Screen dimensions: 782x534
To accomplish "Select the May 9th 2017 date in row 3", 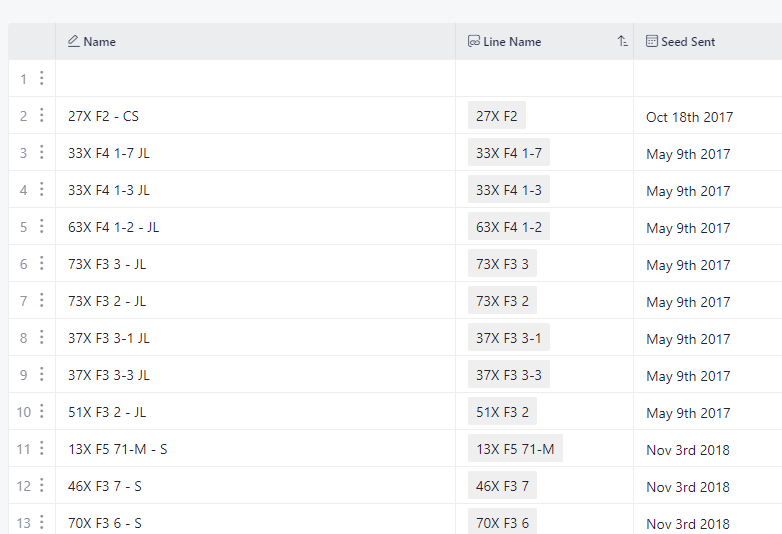I will [x=688, y=154].
